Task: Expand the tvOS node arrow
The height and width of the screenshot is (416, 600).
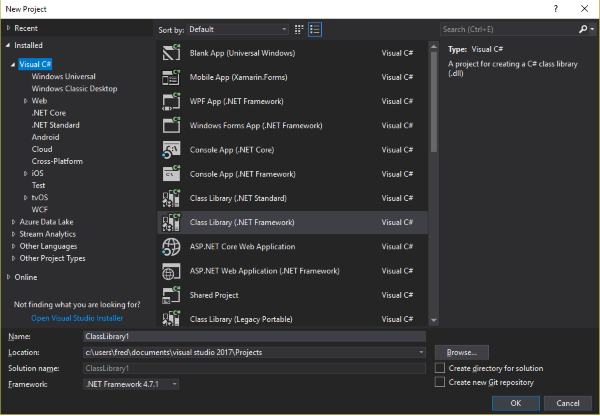Action: click(x=26, y=197)
